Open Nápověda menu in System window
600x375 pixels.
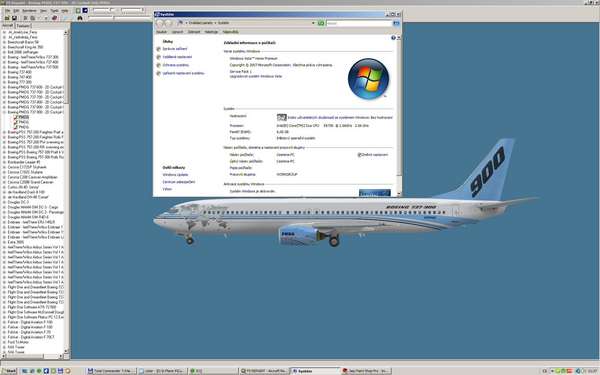[x=230, y=32]
